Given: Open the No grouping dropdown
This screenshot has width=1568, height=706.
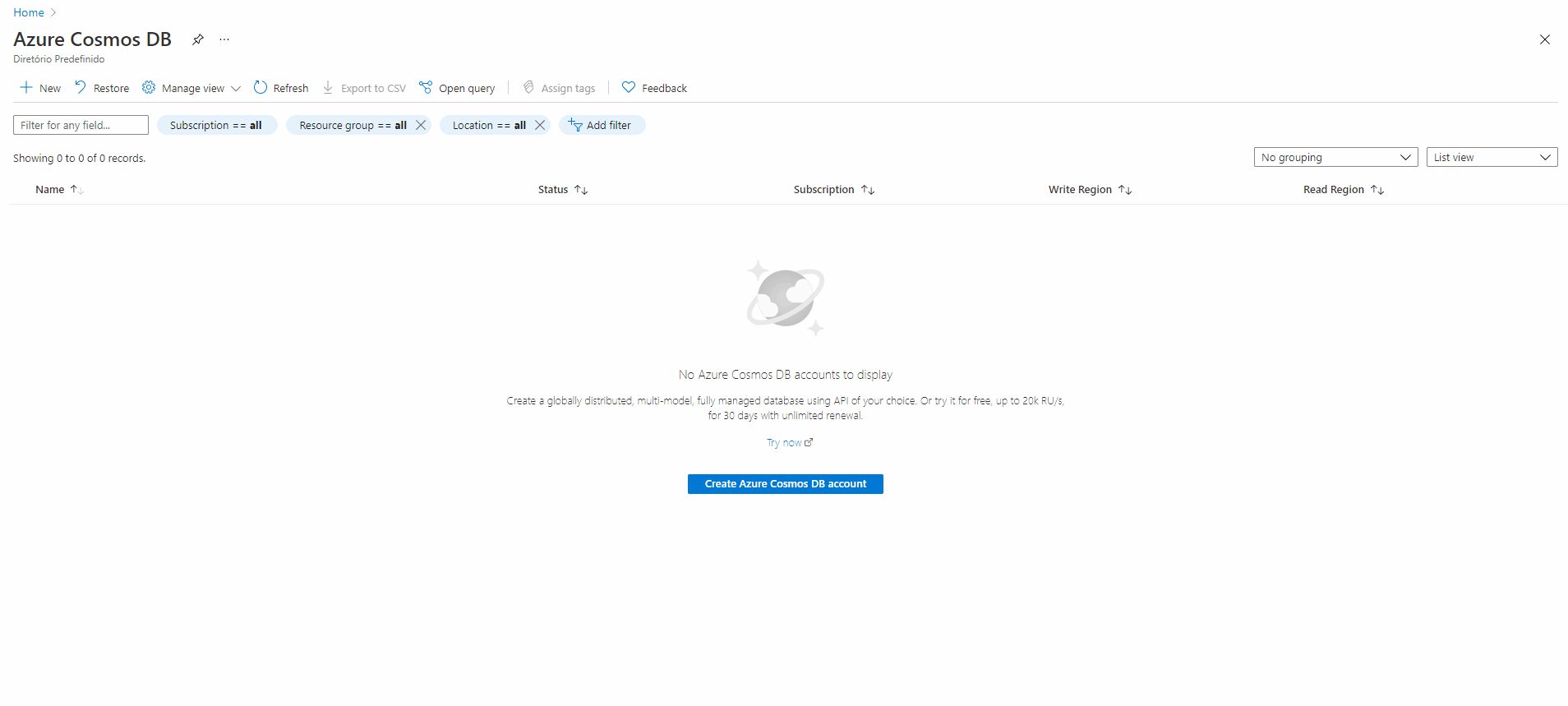Looking at the screenshot, I should pos(1335,157).
